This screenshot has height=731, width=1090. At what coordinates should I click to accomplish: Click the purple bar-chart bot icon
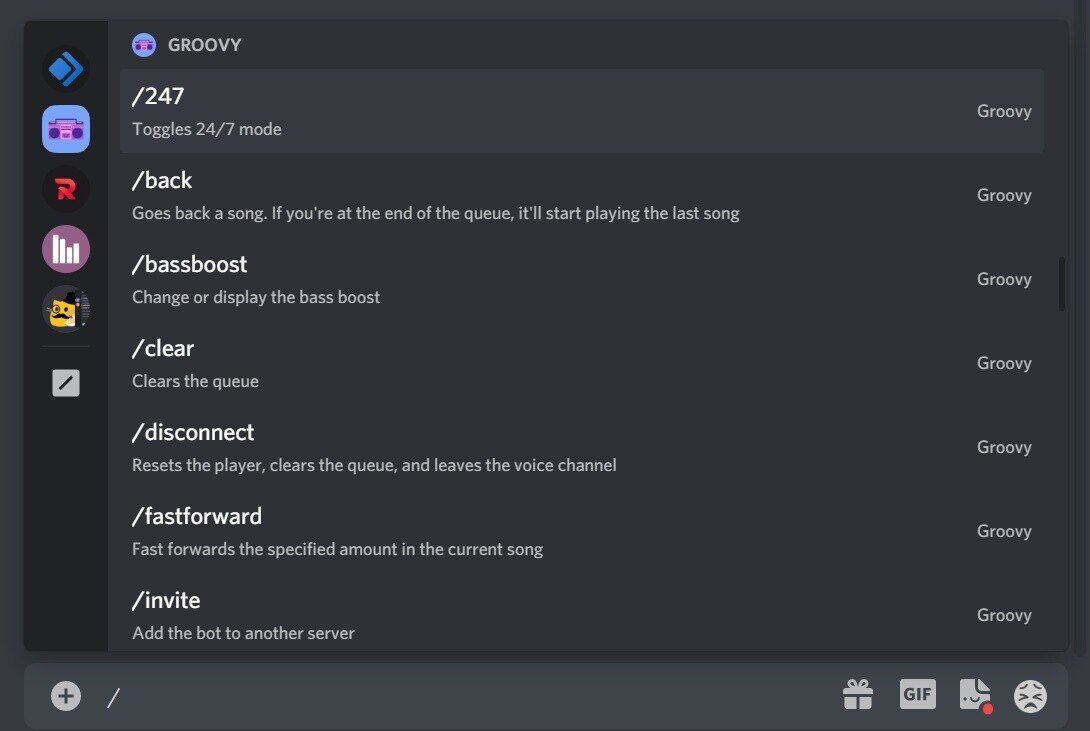[x=64, y=249]
